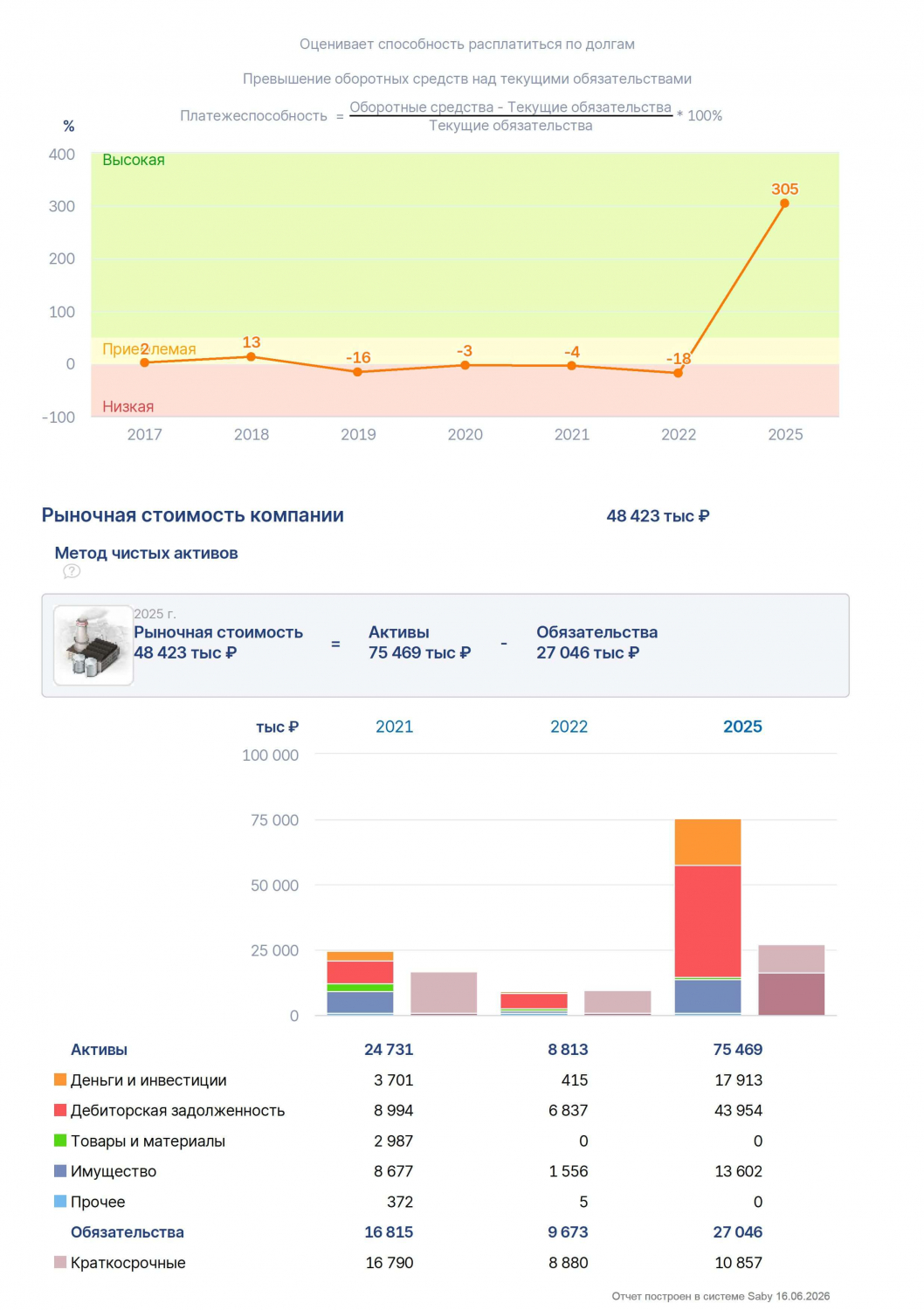
Task: Click the Обязательства row label in the table
Action: [128, 1232]
